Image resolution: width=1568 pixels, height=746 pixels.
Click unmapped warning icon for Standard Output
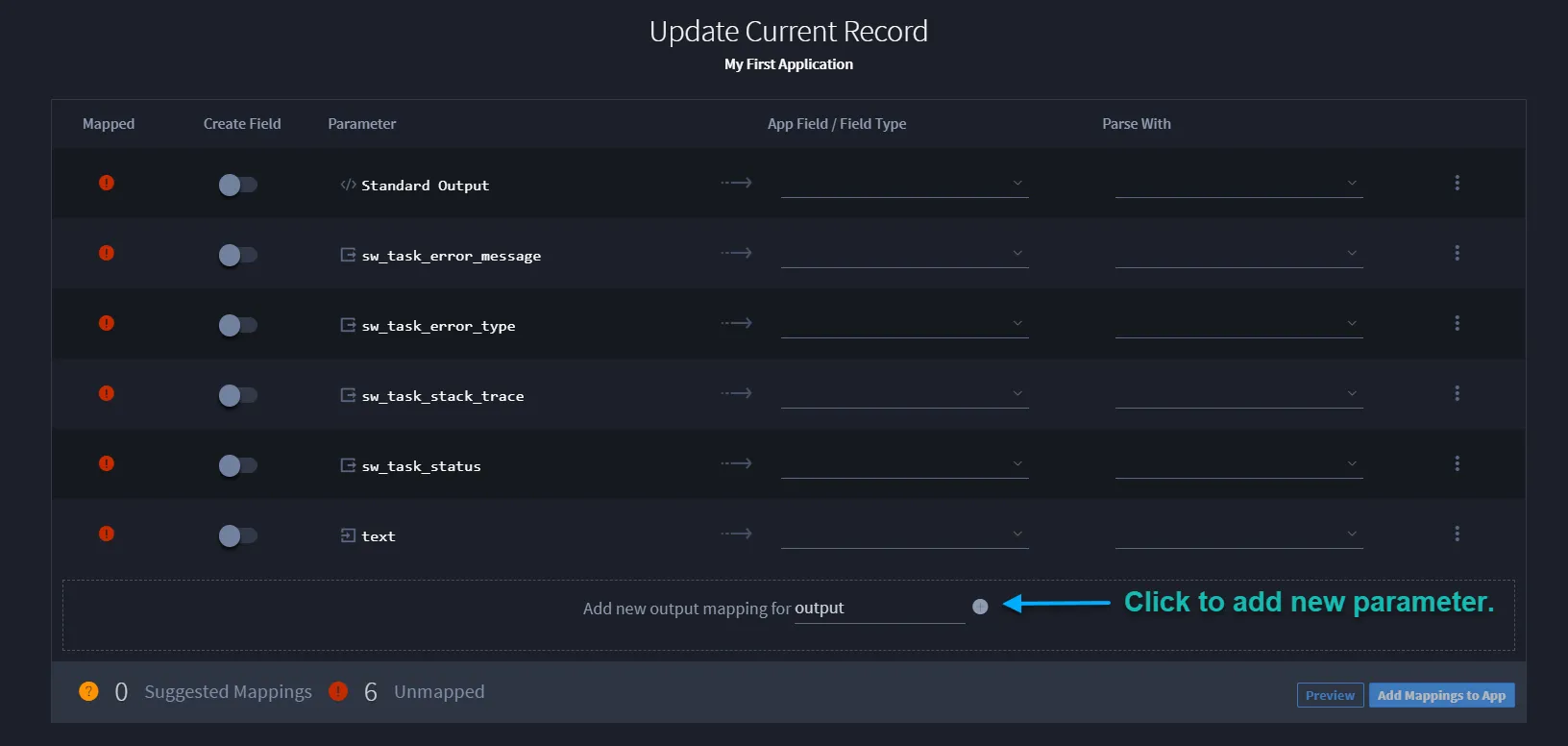tap(107, 183)
